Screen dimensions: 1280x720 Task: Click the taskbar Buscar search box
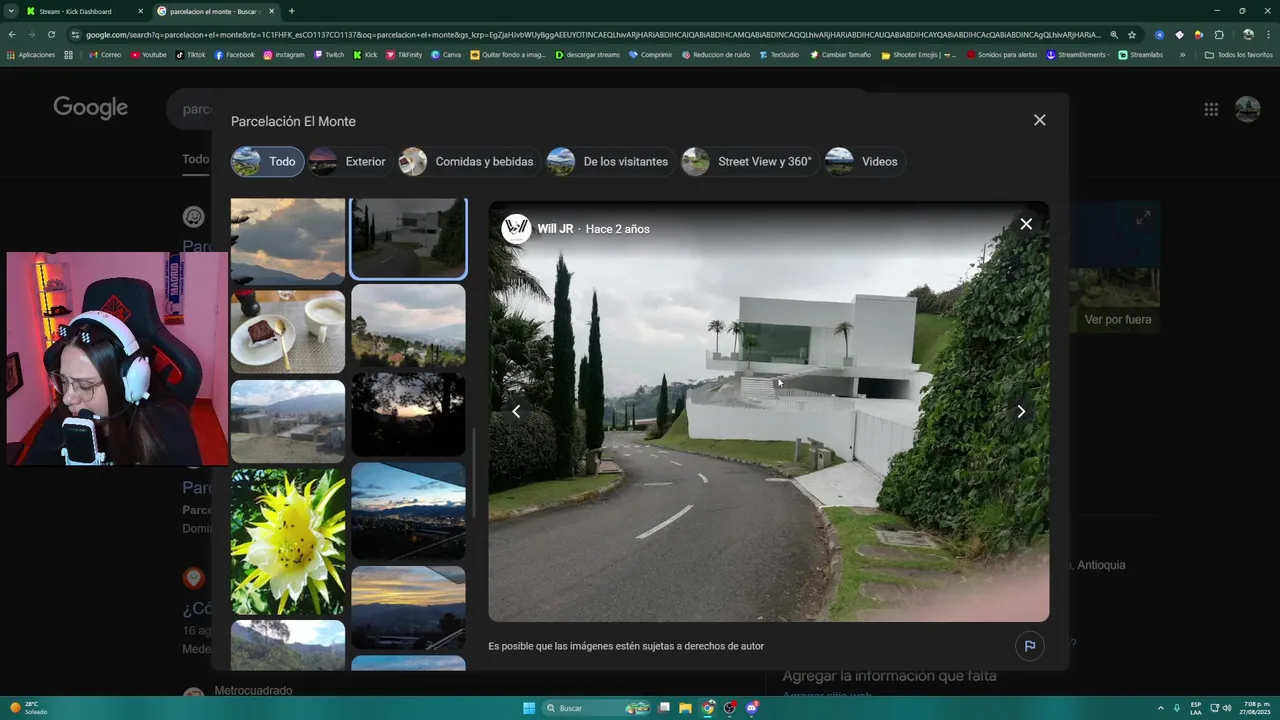[x=597, y=708]
